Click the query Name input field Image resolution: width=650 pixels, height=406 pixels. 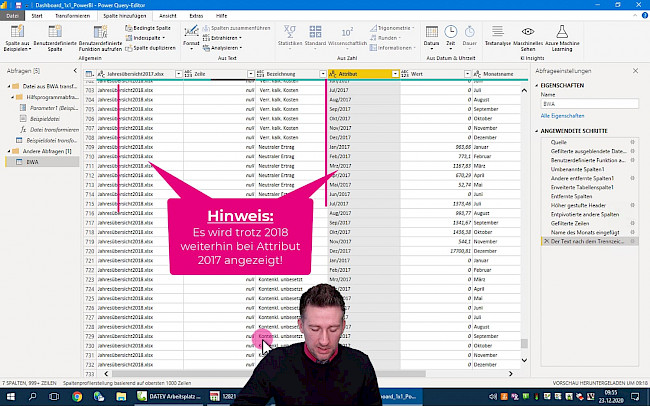coord(590,104)
